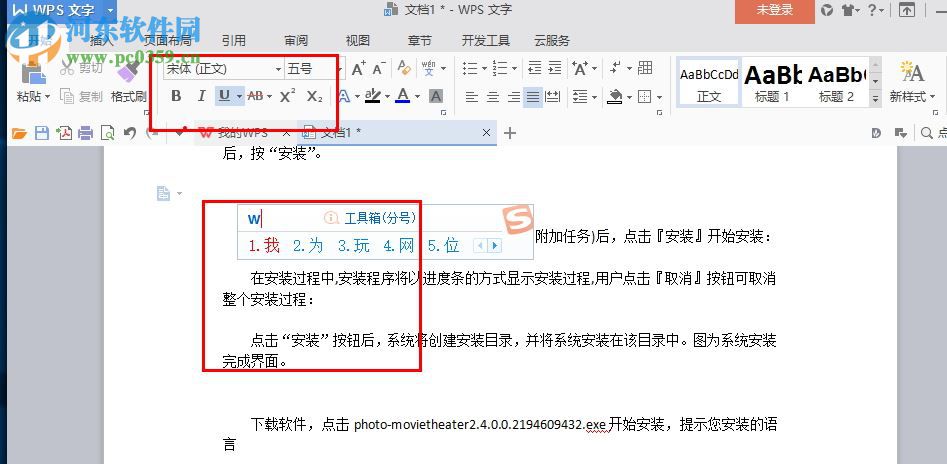Expand the highlight color arrow

tap(387, 97)
